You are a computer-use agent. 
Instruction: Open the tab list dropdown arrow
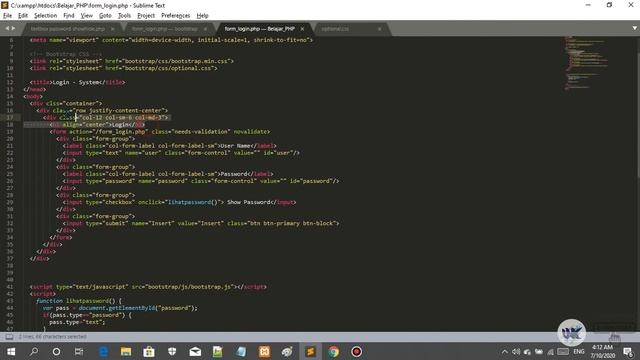[635, 28]
